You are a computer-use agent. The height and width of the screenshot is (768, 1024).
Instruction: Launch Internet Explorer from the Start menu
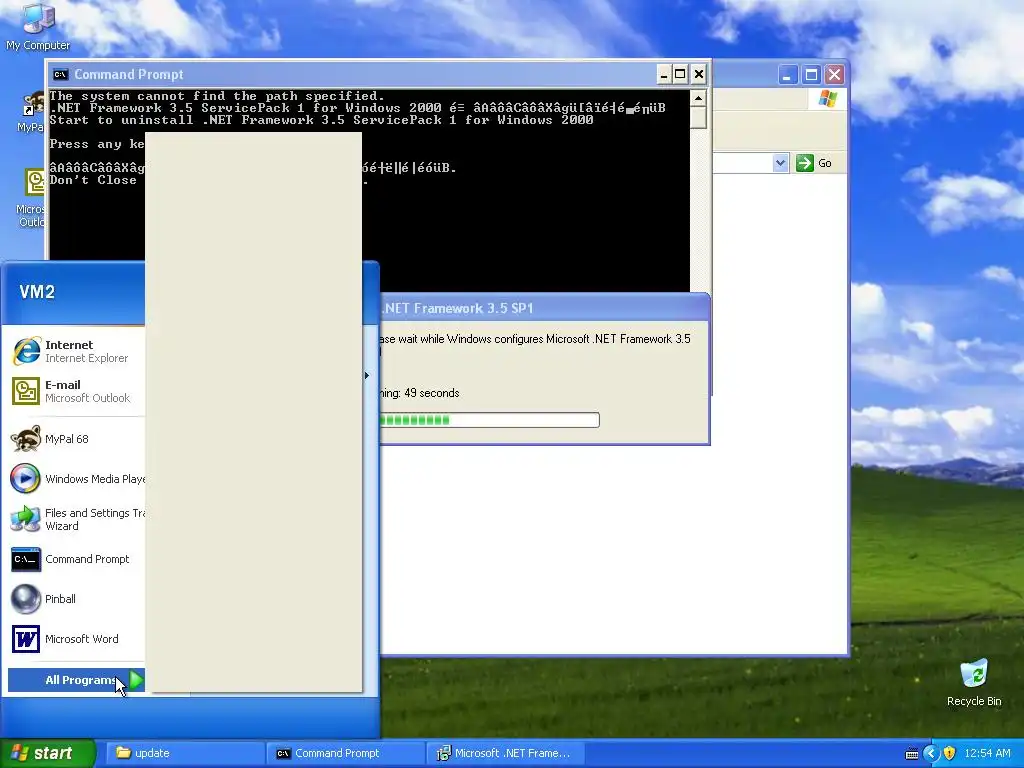coord(77,351)
